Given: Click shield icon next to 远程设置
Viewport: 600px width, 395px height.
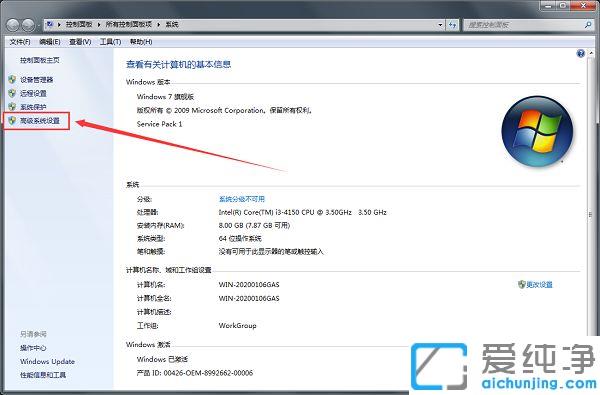Looking at the screenshot, I should pyautogui.click(x=12, y=93).
